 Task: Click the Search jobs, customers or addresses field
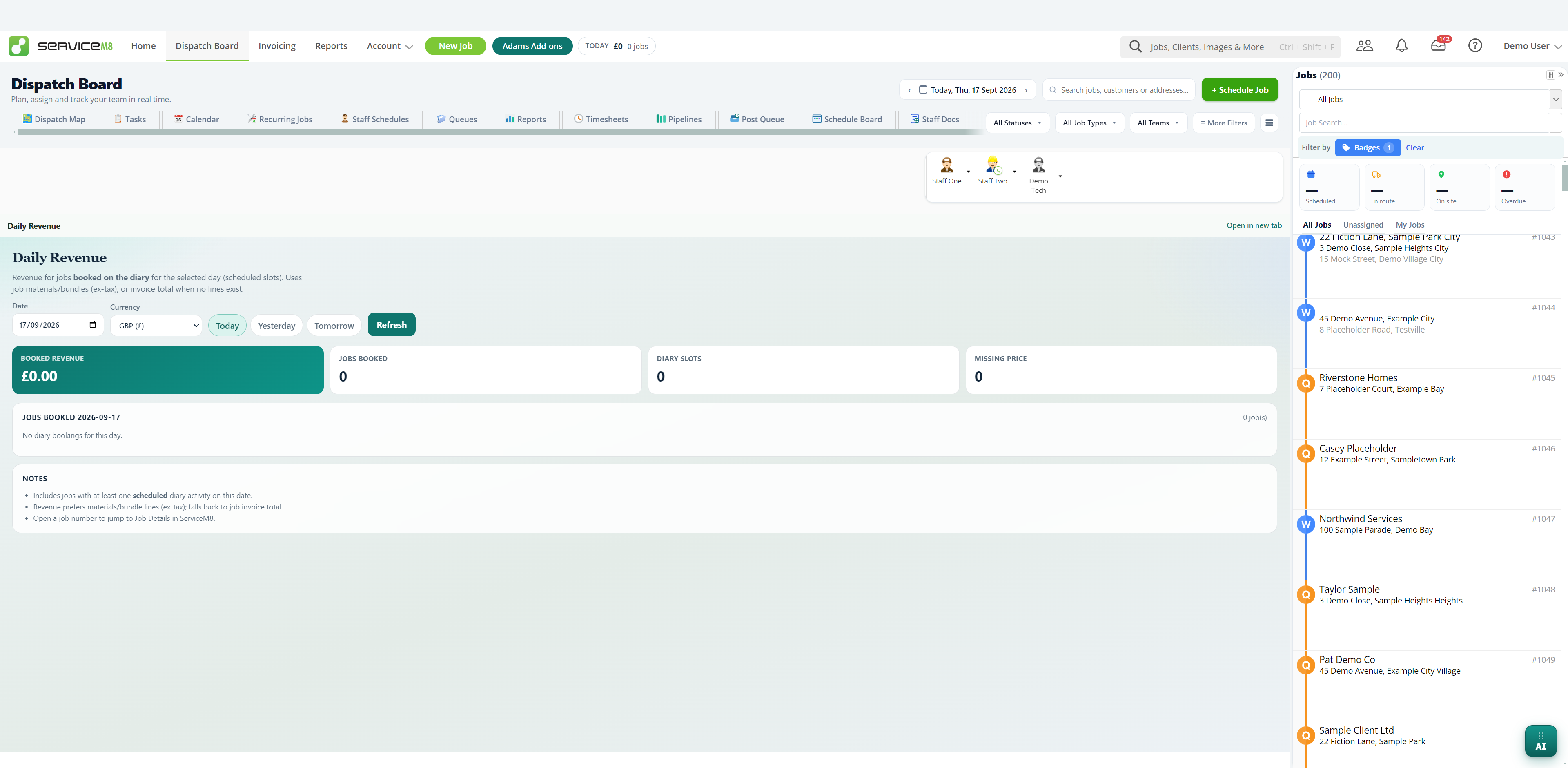1119,90
